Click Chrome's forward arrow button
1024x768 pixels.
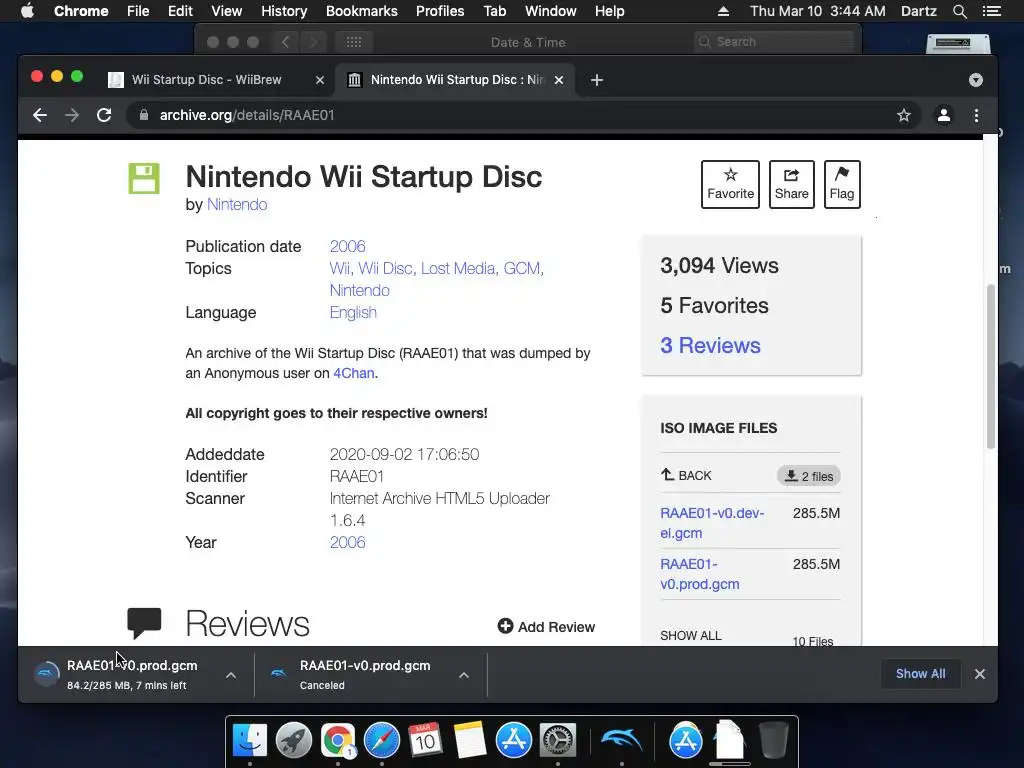[x=72, y=116]
